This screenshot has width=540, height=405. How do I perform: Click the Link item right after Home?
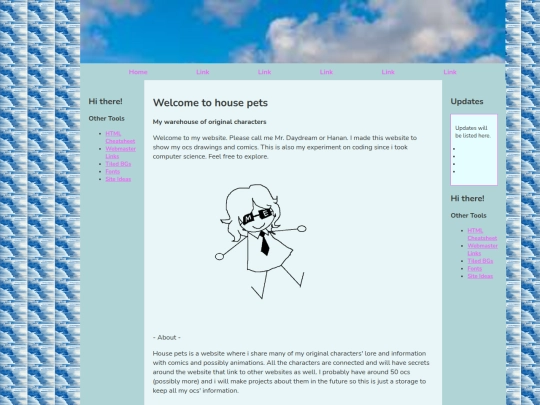click(x=202, y=72)
